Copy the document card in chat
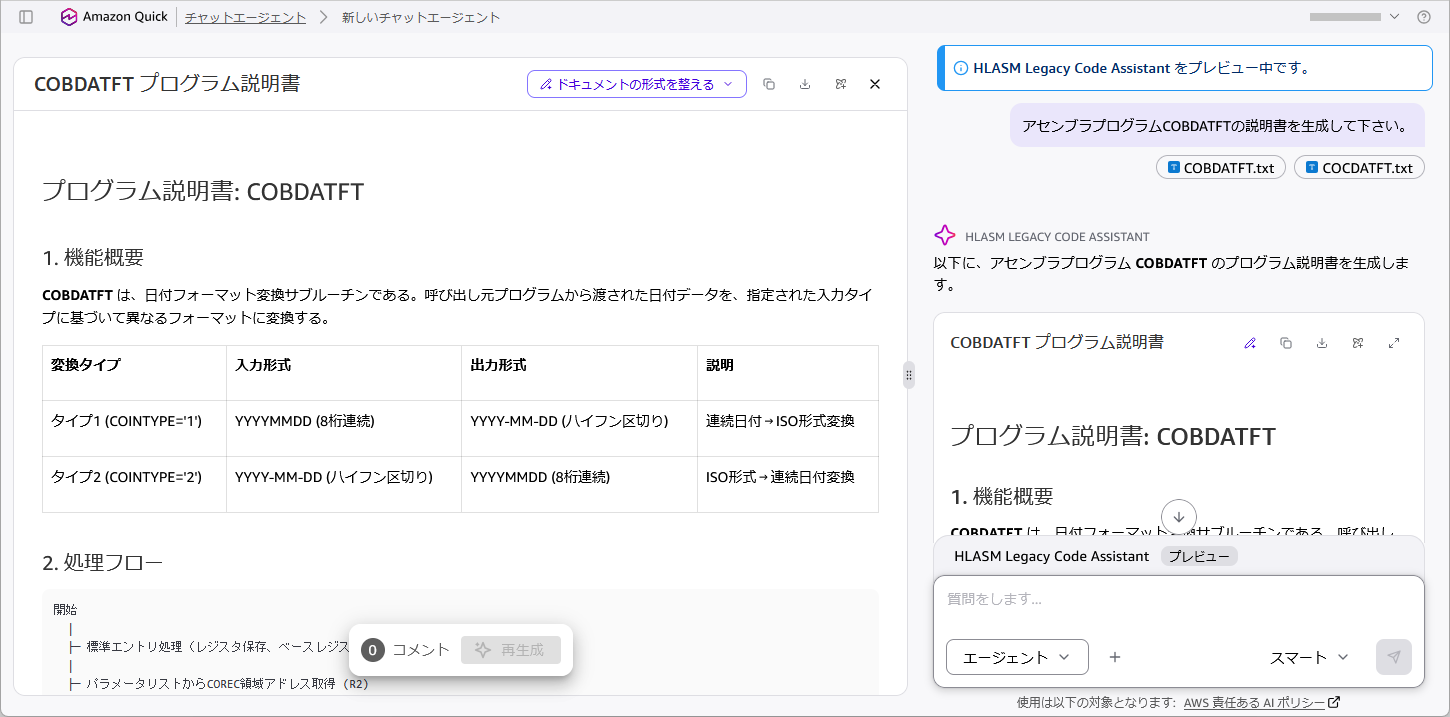Screen dimensions: 1450x717 [1286, 343]
